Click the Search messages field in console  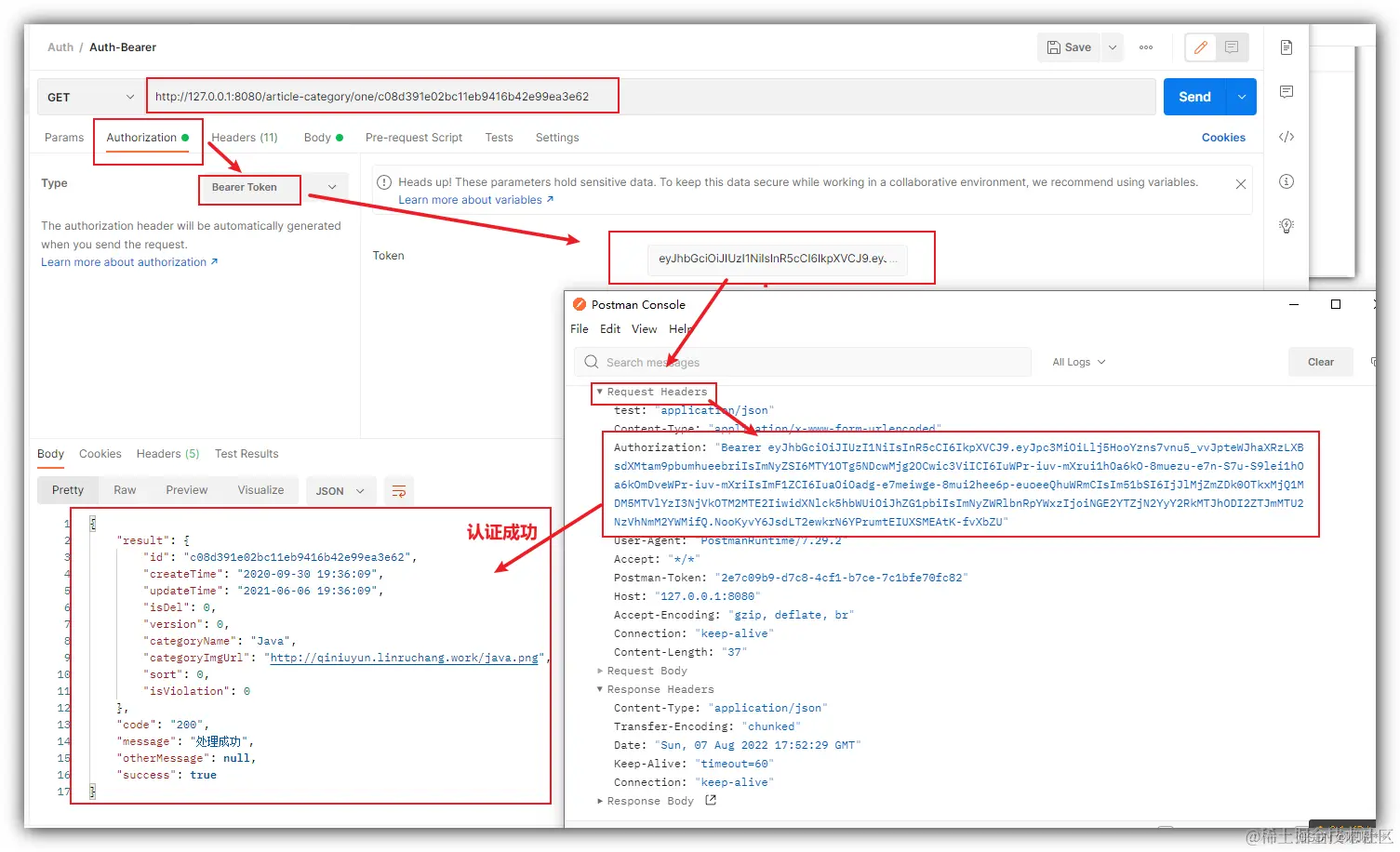(x=802, y=362)
